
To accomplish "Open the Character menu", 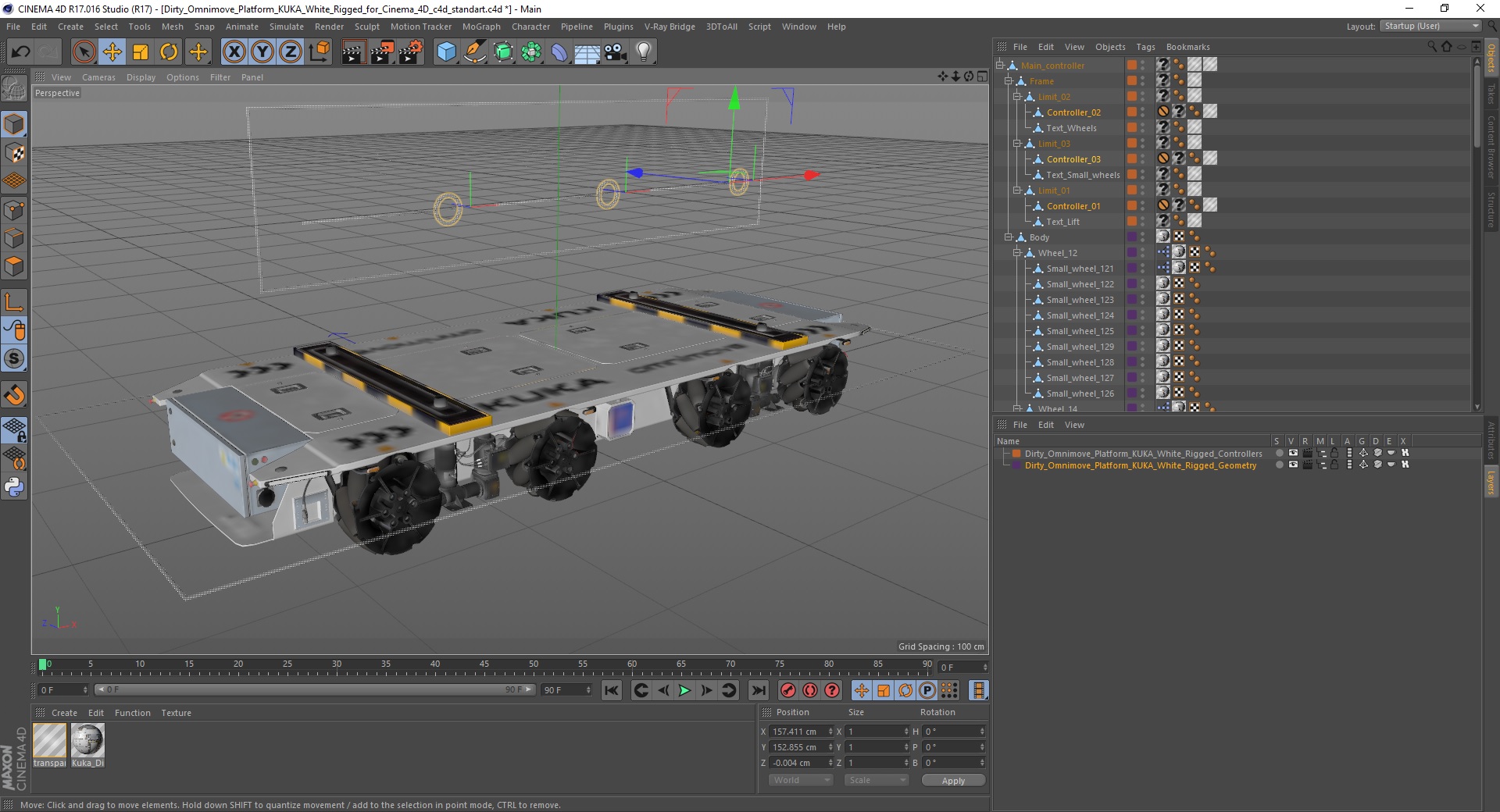I will [x=530, y=27].
